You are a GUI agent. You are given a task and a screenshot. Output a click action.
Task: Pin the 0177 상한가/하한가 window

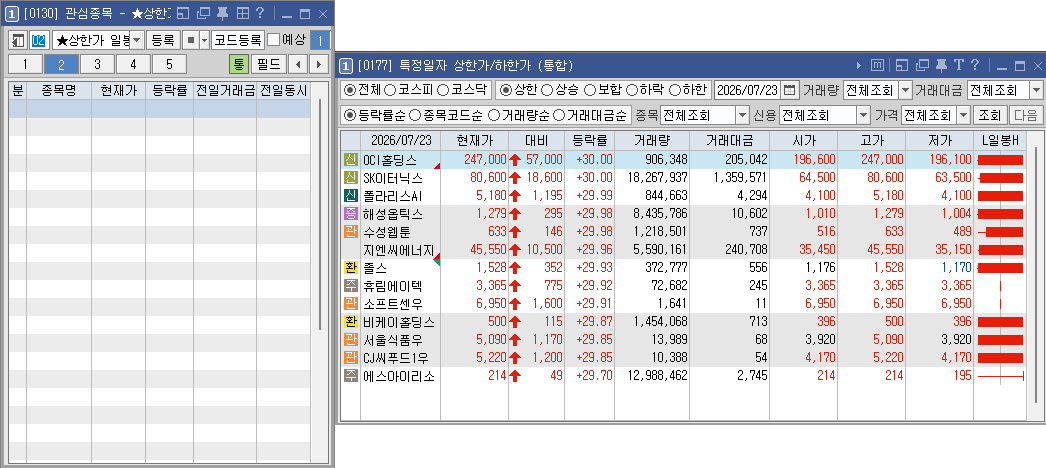[941, 65]
